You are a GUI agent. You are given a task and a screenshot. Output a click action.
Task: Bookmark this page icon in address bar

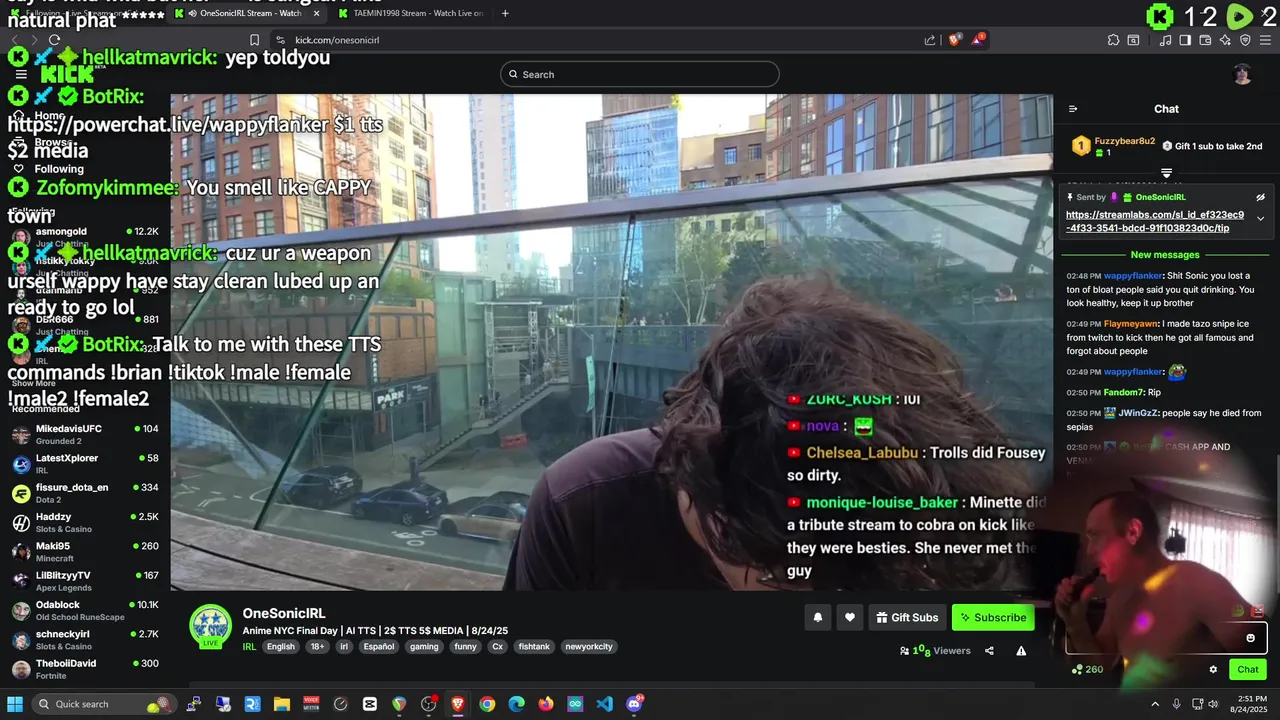[x=255, y=40]
